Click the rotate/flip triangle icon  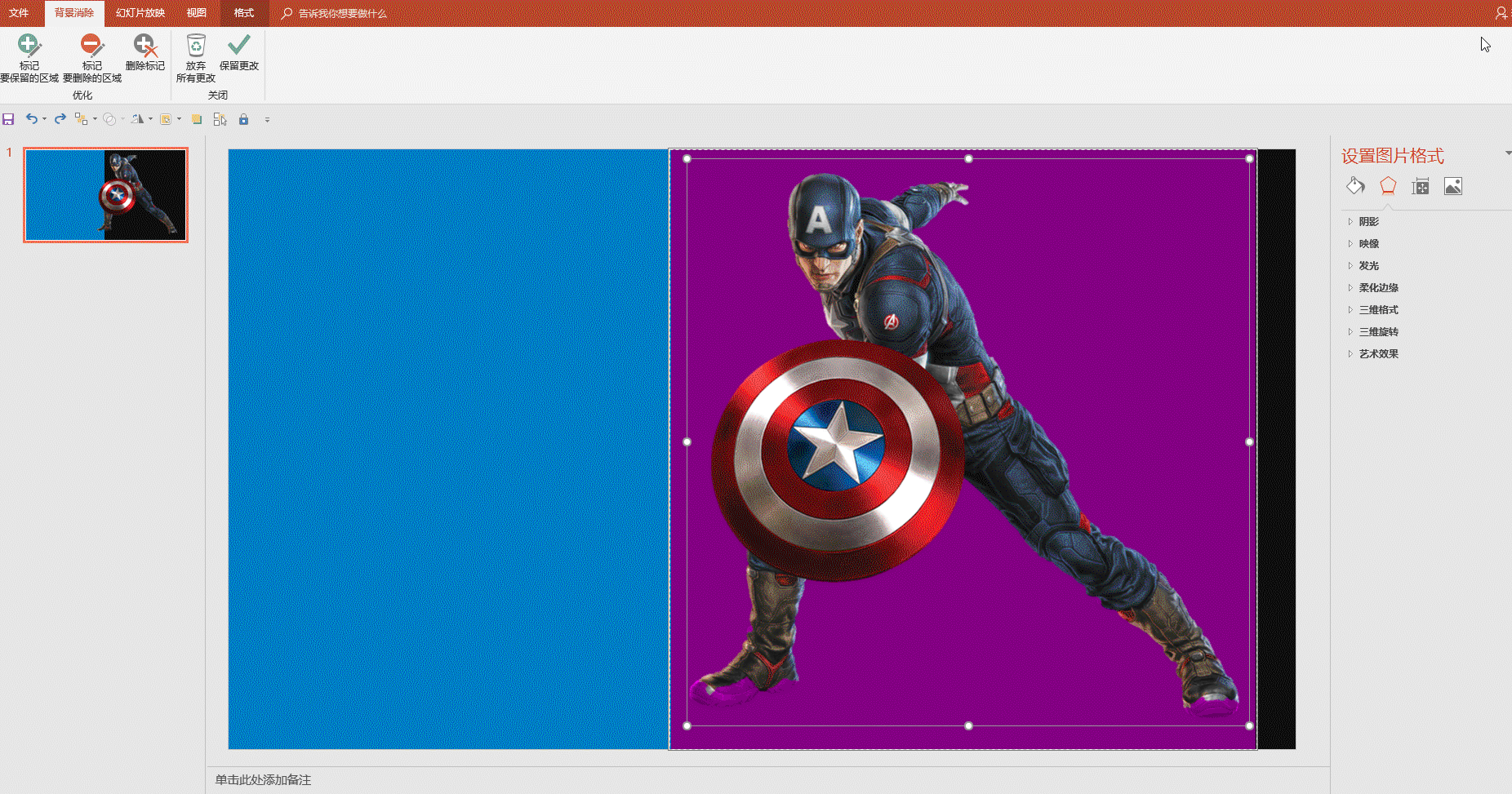pyautogui.click(x=137, y=119)
